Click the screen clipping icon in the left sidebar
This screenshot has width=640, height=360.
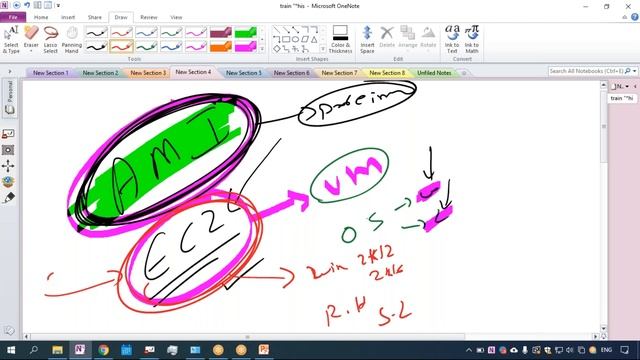pos(8,150)
